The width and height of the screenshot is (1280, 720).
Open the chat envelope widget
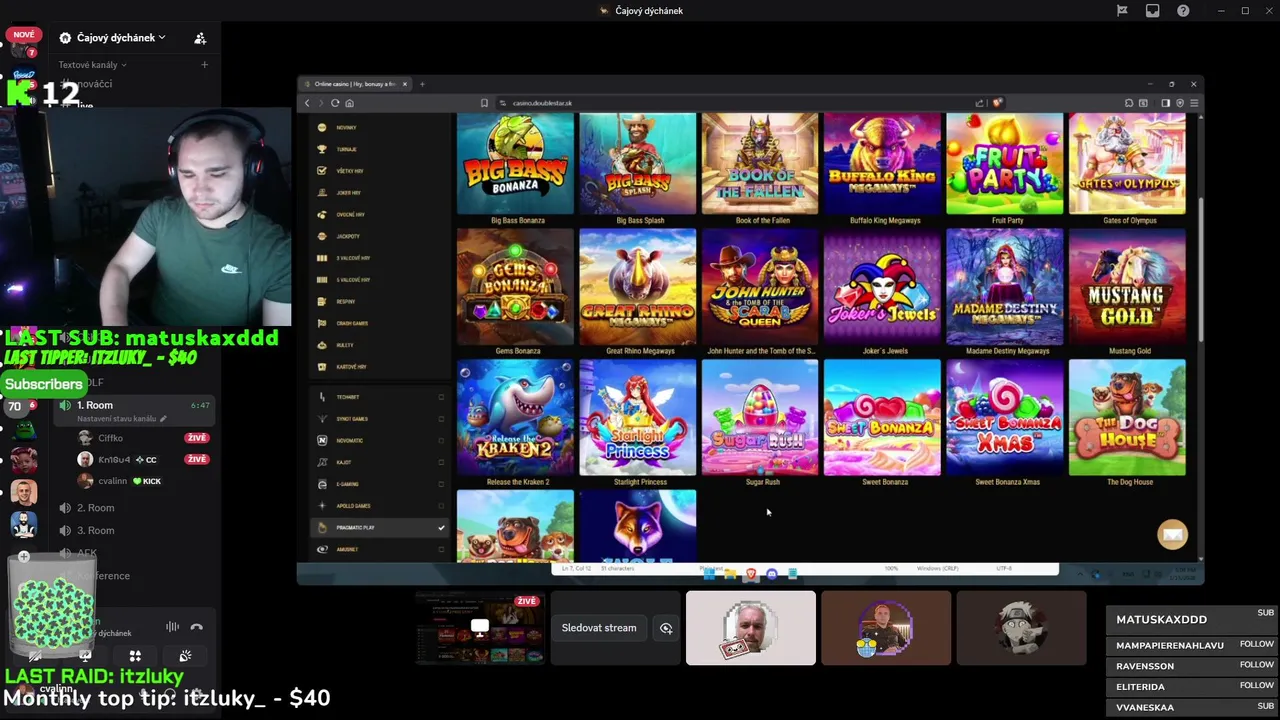pos(1172,534)
